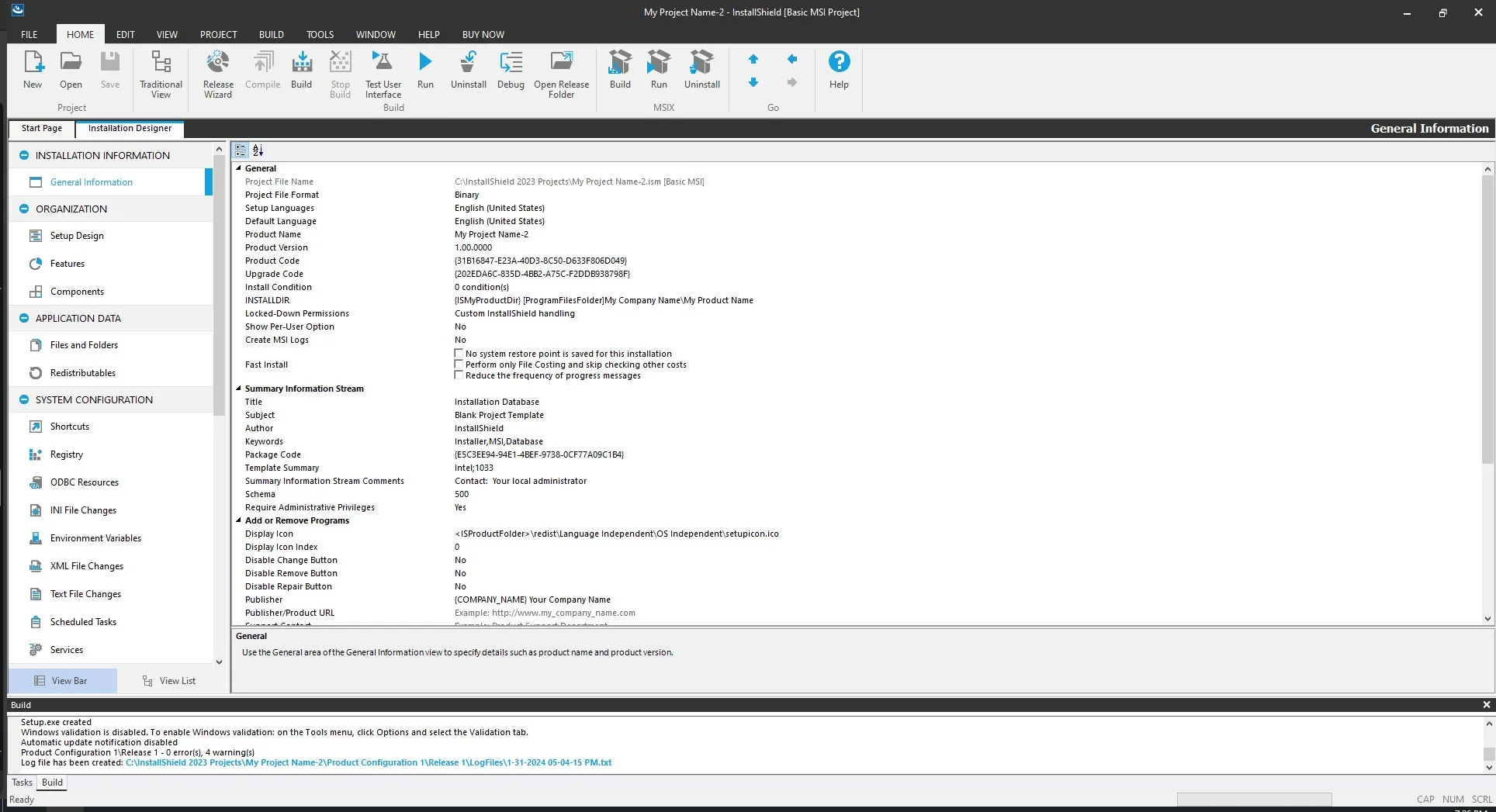1496x812 pixels.
Task: Select the Test User Interface icon
Action: point(382,71)
